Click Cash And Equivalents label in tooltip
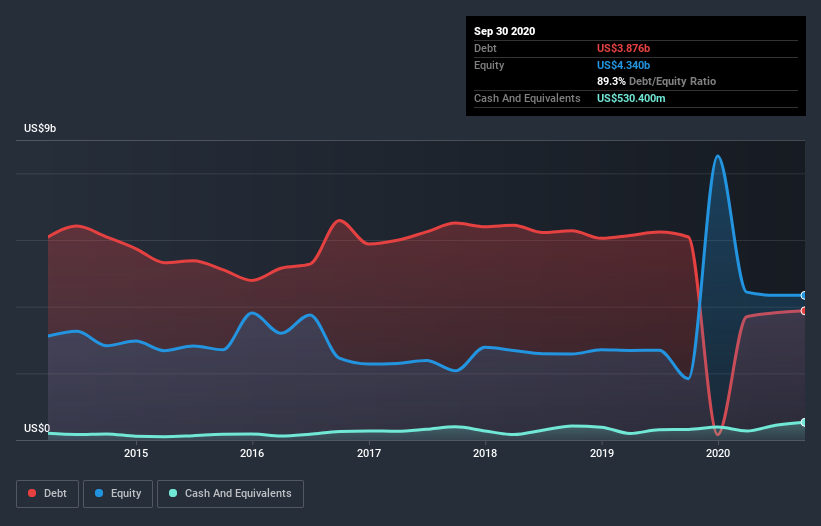The image size is (821, 526). click(x=527, y=98)
